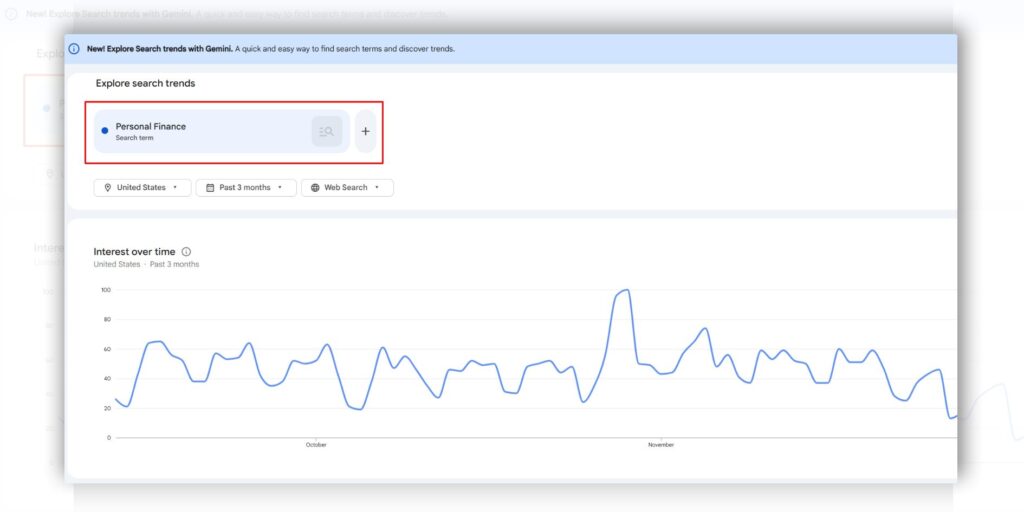Viewport: 1024px width, 512px height.
Task: Click the 'Search term' label under Personal Finance
Action: (135, 138)
